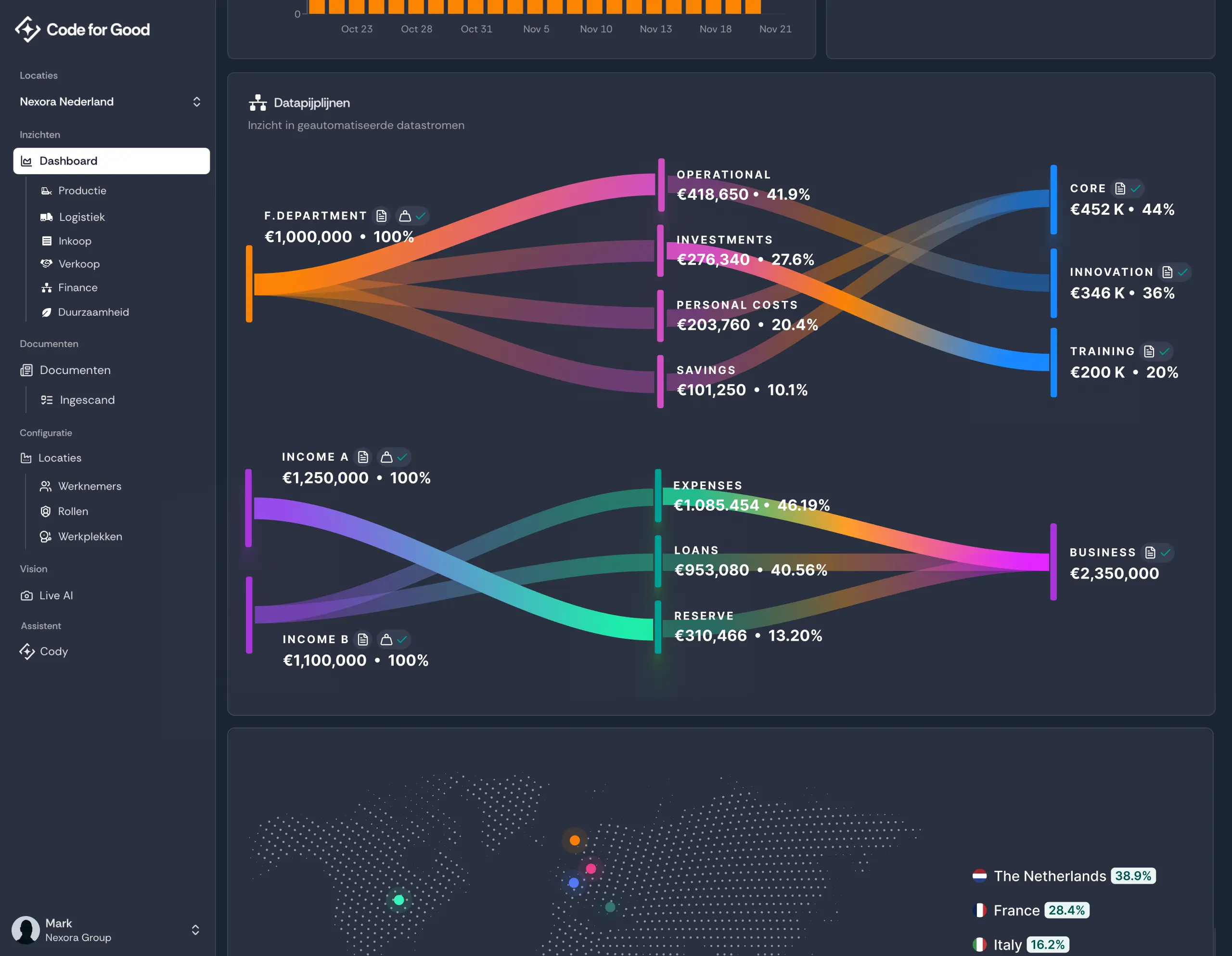Viewport: 1232px width, 956px height.
Task: Click the Datapijplijnen hierarchy icon
Action: 258,103
